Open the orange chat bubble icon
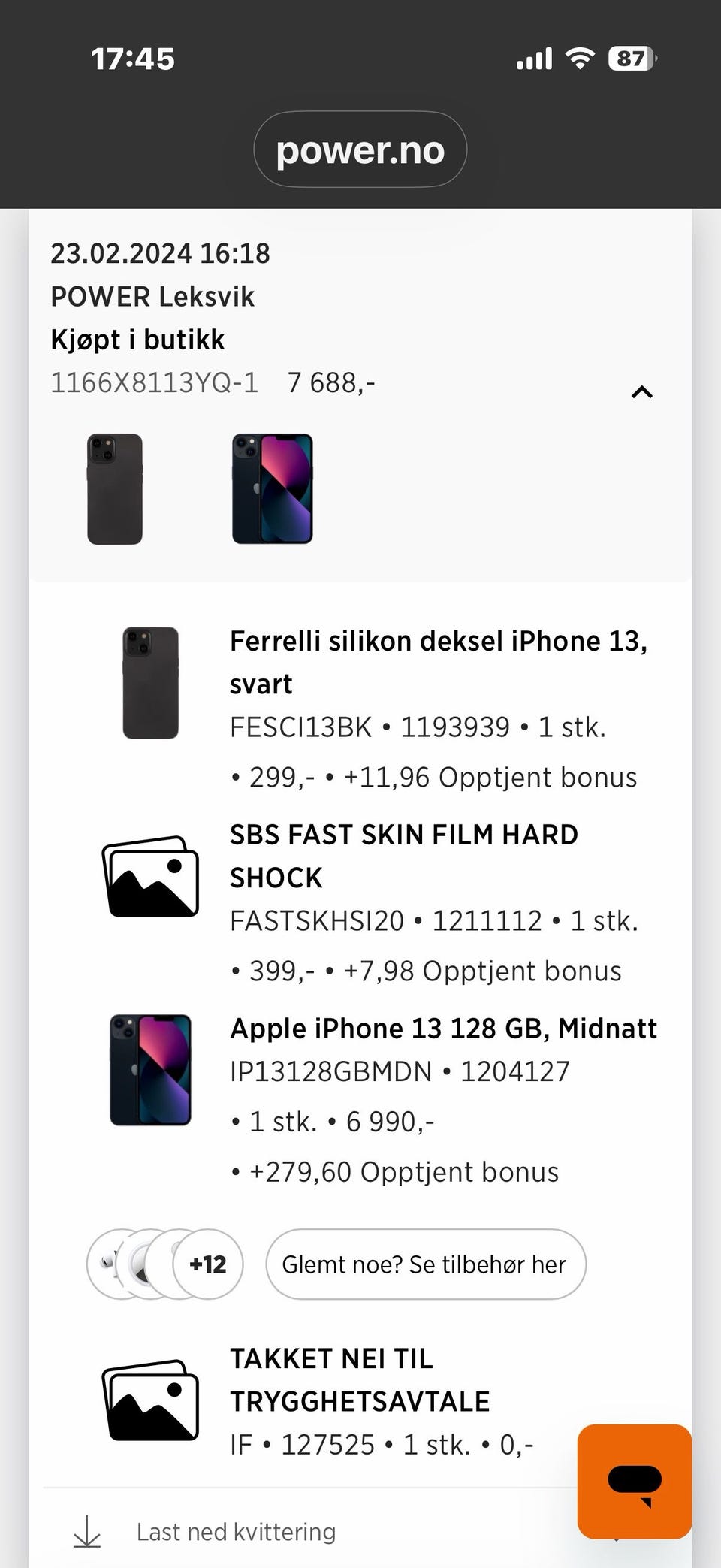The height and width of the screenshot is (1568, 721). 635,1481
